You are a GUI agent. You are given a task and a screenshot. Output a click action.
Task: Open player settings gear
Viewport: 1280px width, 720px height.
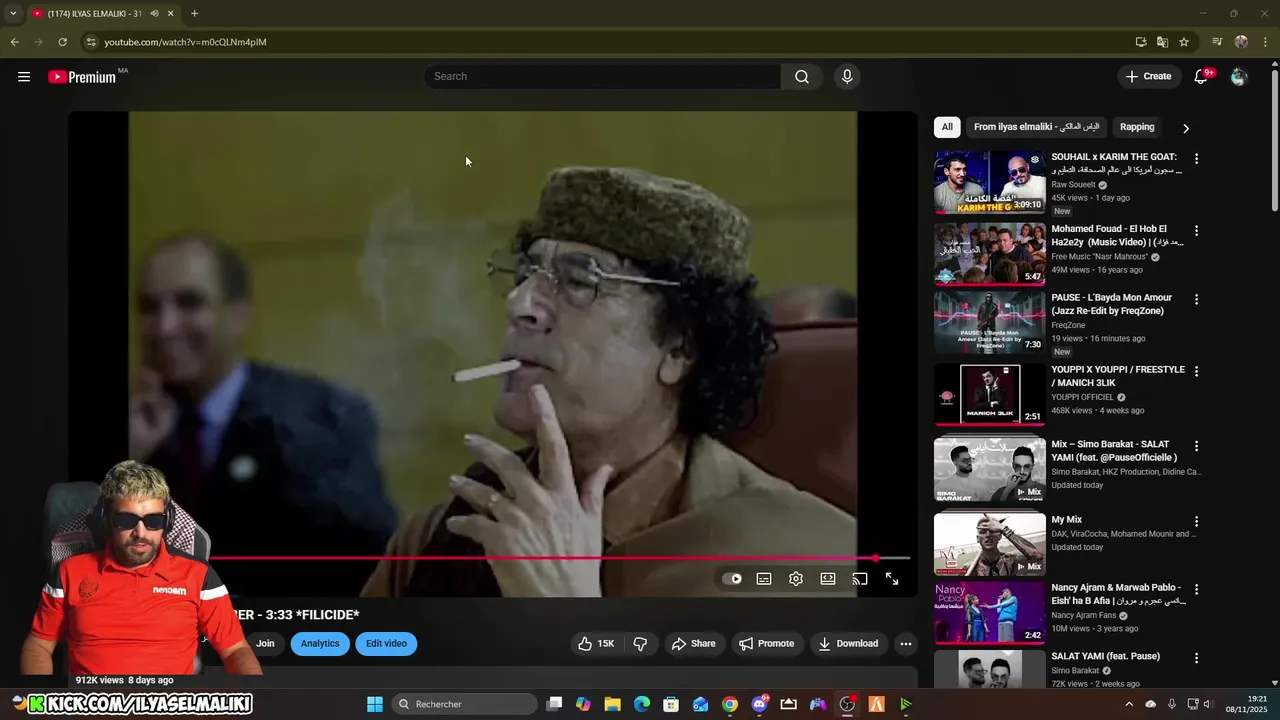(x=796, y=579)
